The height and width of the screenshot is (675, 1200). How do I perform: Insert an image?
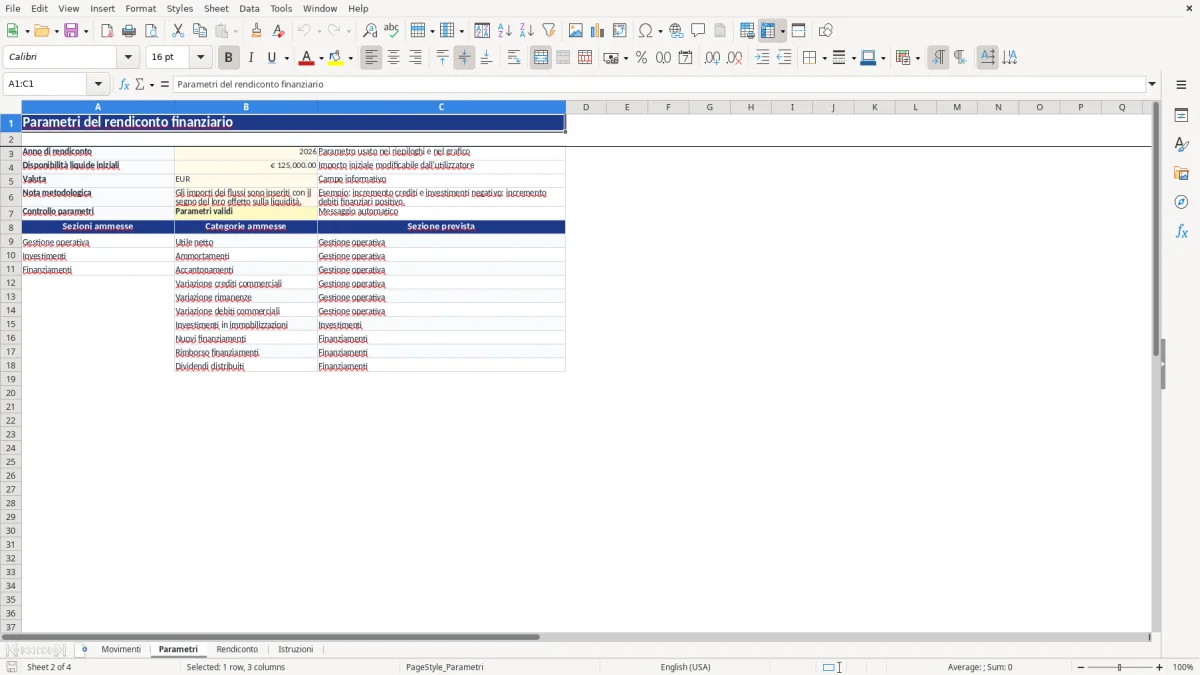tap(576, 31)
